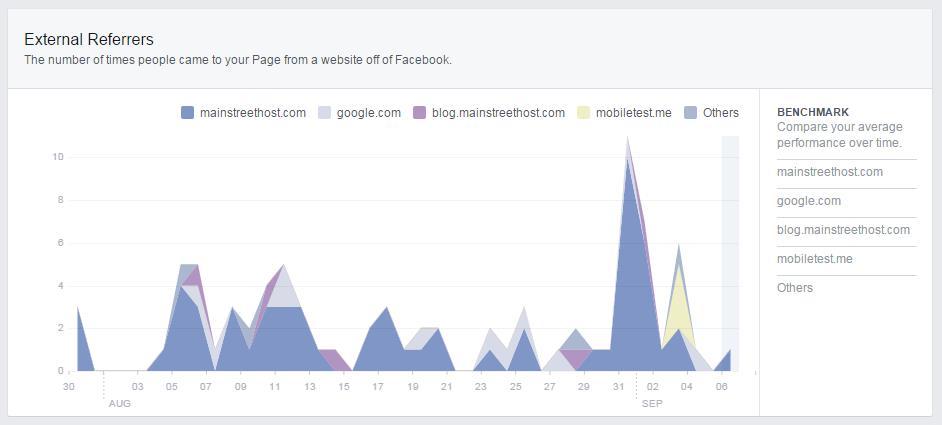Select google.com in Benchmark list
The width and height of the screenshot is (942, 425).
808,201
